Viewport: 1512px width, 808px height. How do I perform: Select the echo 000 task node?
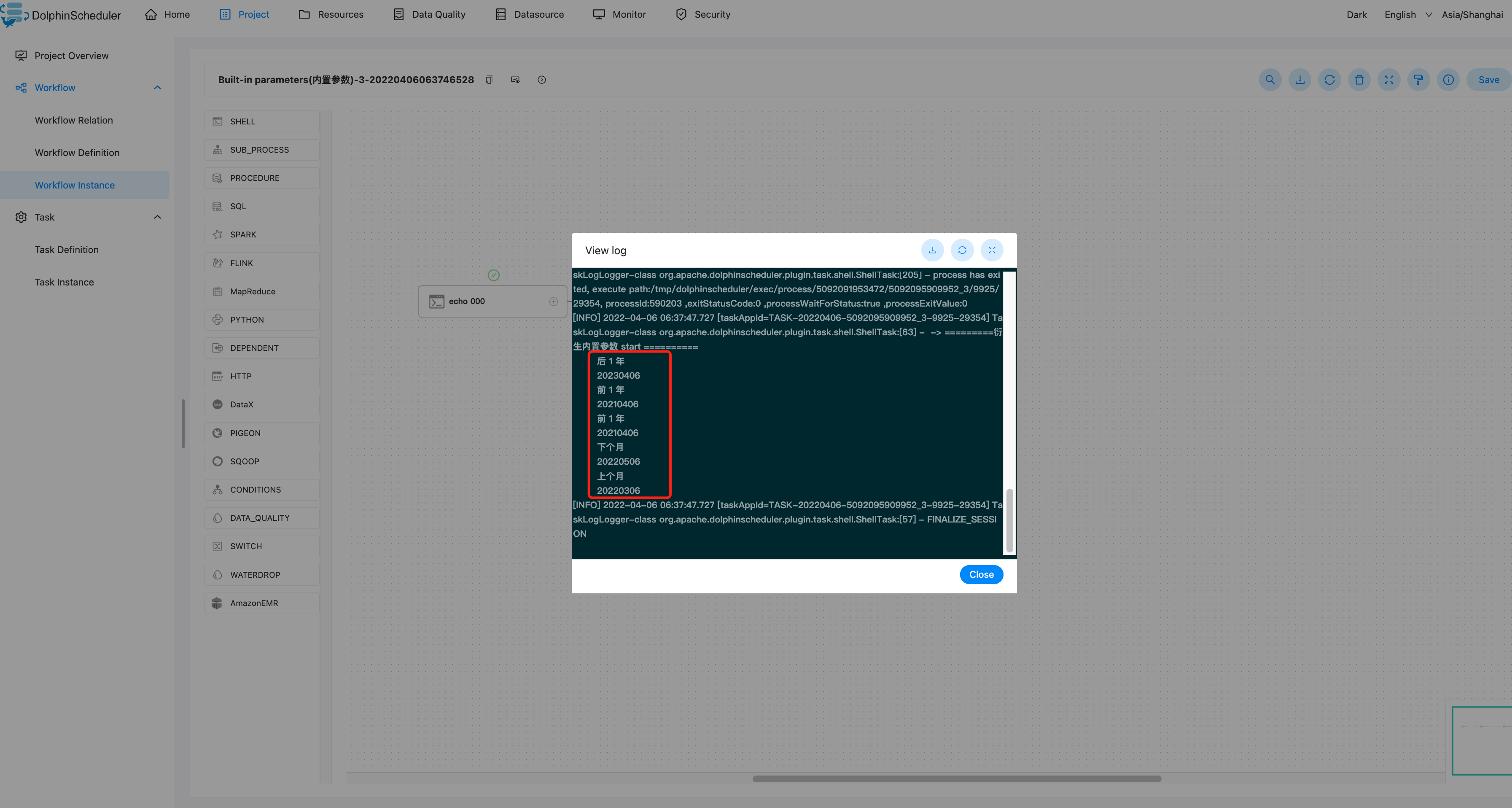493,301
